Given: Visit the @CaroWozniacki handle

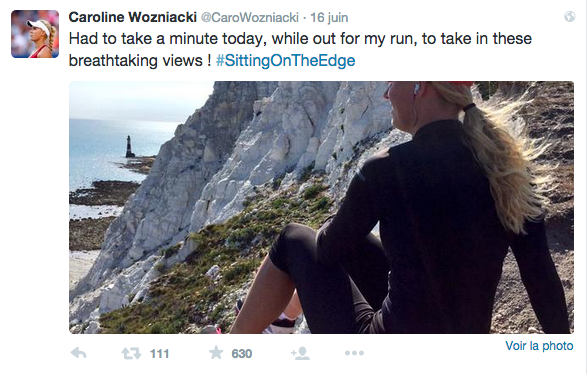Looking at the screenshot, I should coord(250,18).
